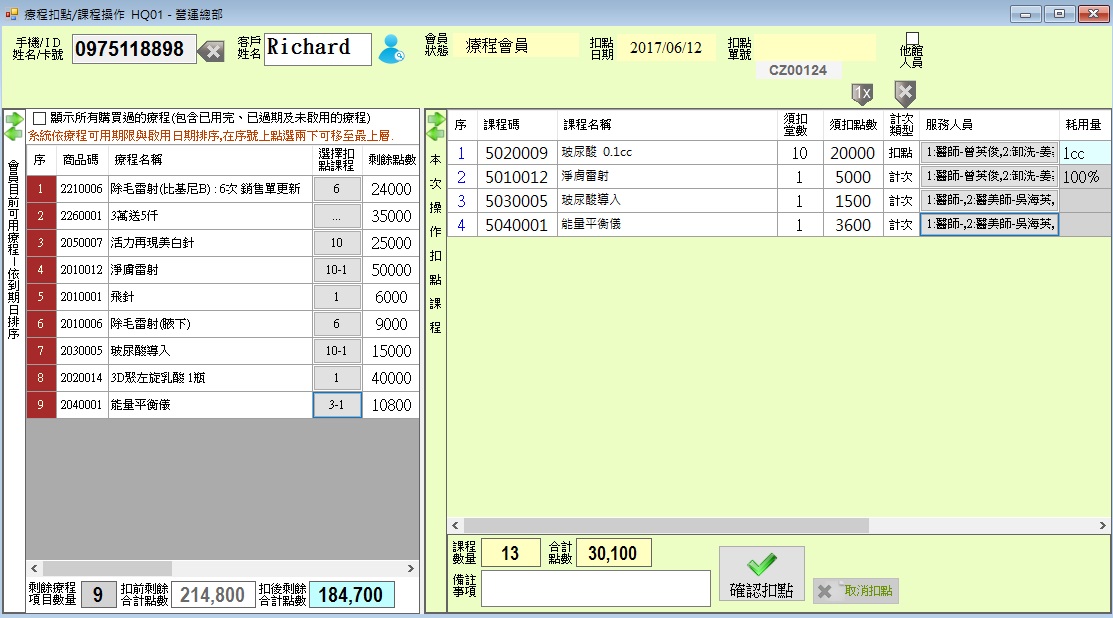Select red row number 4 for 淨膚雷射
1113x618 pixels.
pyautogui.click(x=40, y=270)
